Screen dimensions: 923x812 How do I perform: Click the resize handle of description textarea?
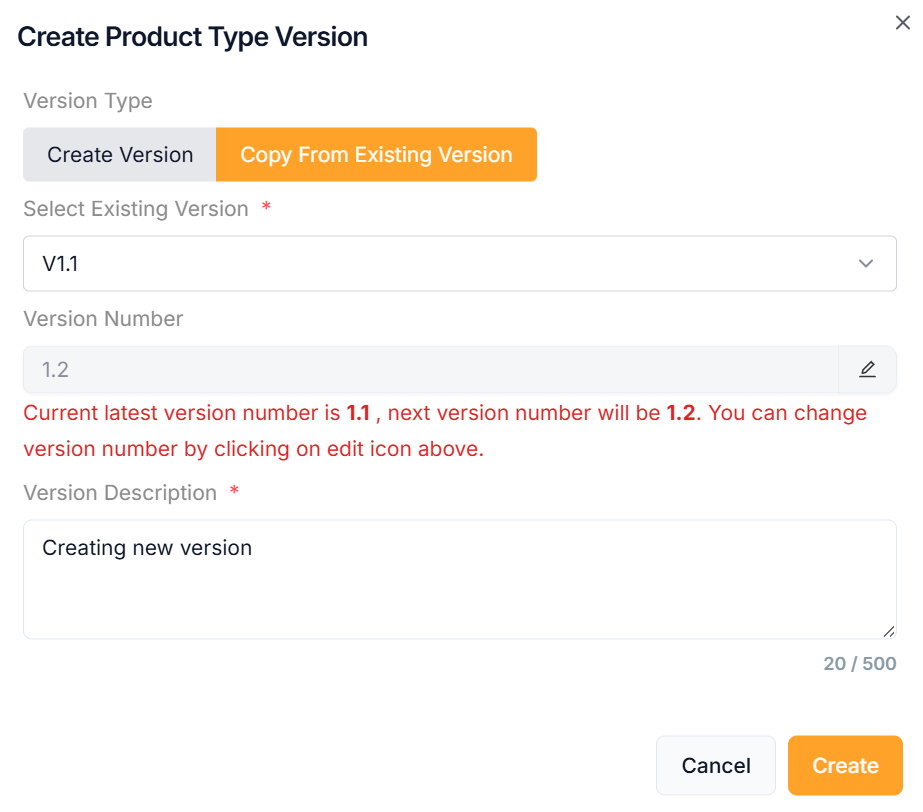click(888, 630)
